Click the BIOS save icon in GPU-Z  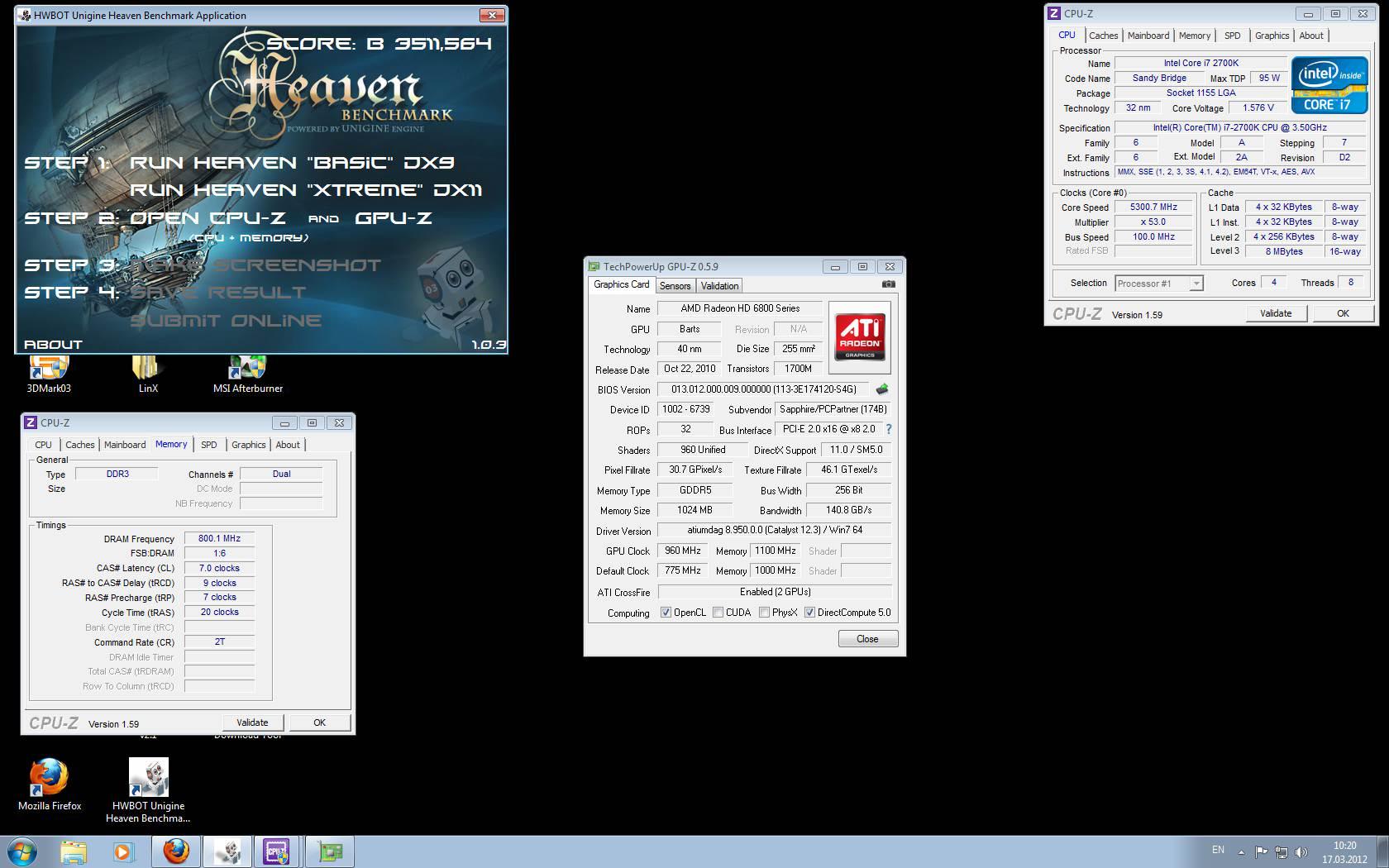pyautogui.click(x=882, y=389)
